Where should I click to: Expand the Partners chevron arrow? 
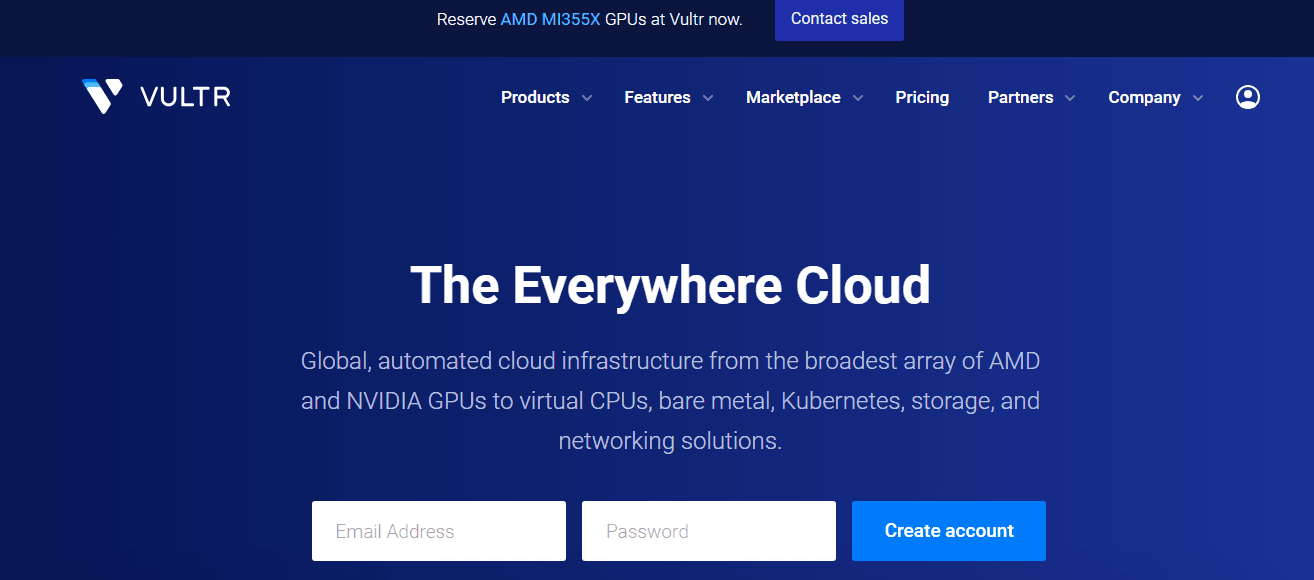(x=1070, y=98)
